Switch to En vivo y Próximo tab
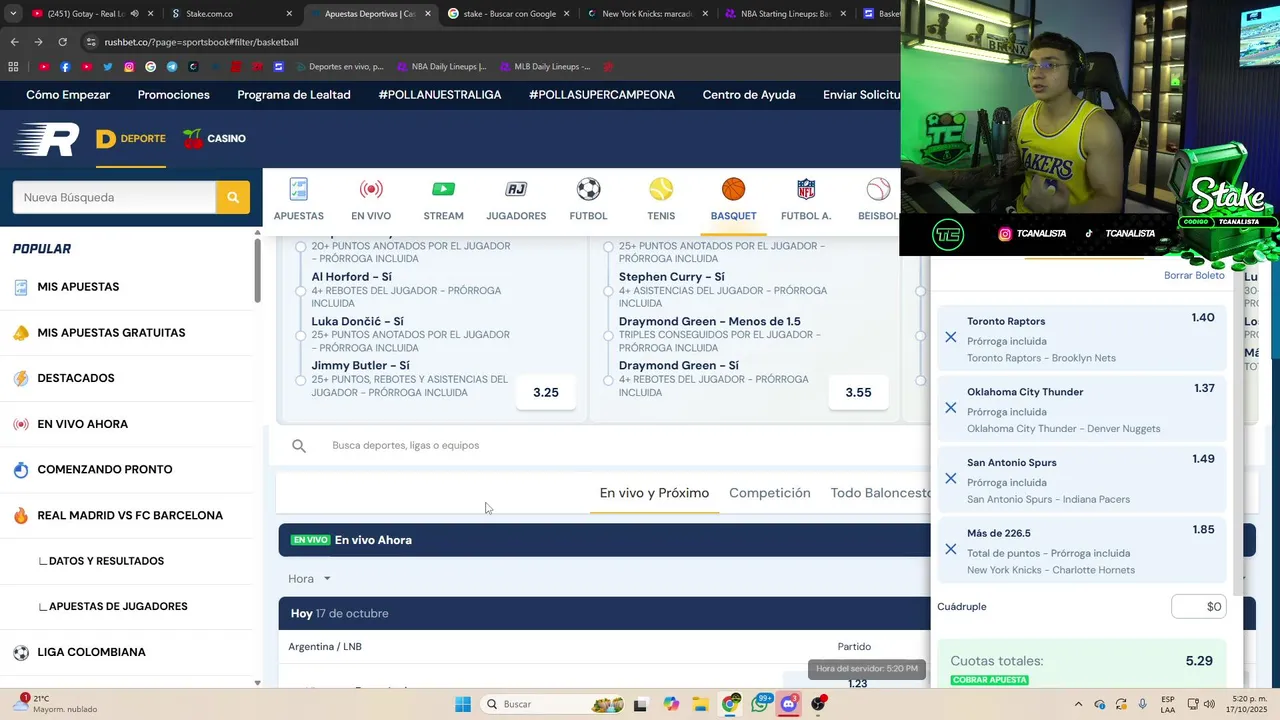 [654, 493]
